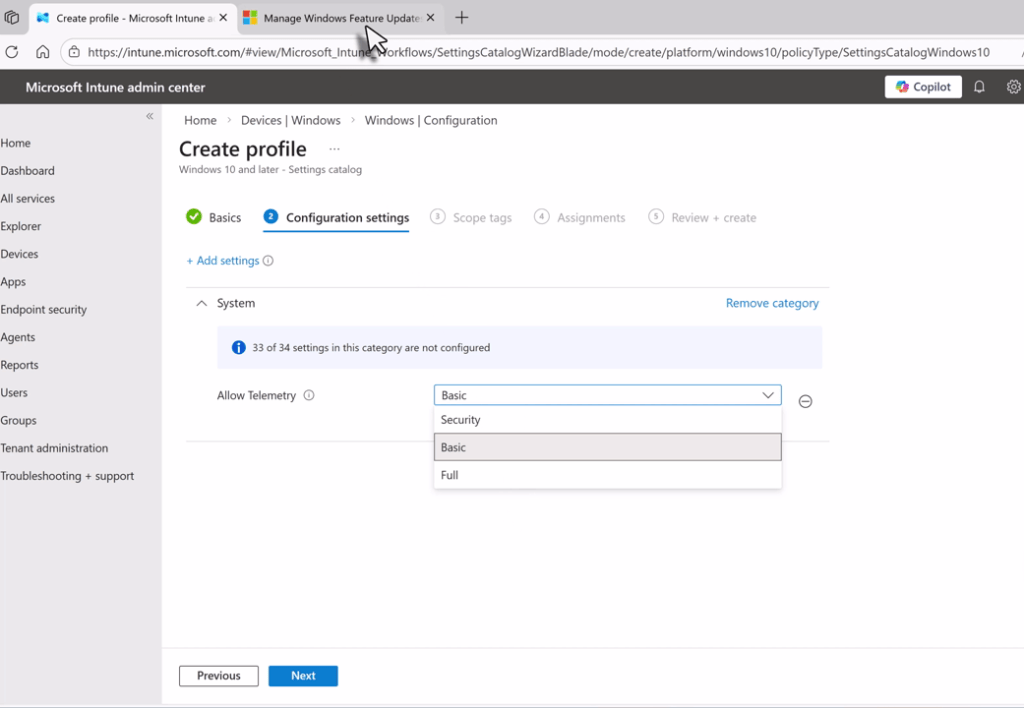Open Agents in left navigation
The image size is (1024, 708).
click(18, 337)
